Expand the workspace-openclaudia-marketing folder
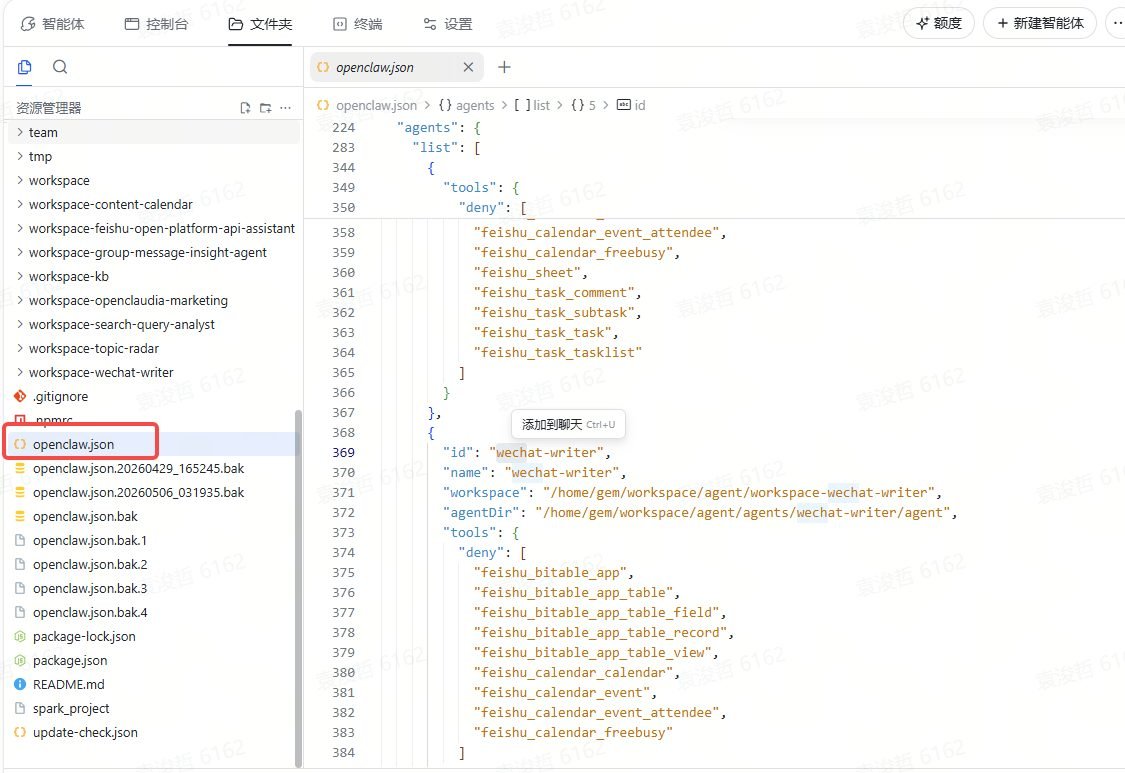Image resolution: width=1125 pixels, height=773 pixels. [154, 300]
